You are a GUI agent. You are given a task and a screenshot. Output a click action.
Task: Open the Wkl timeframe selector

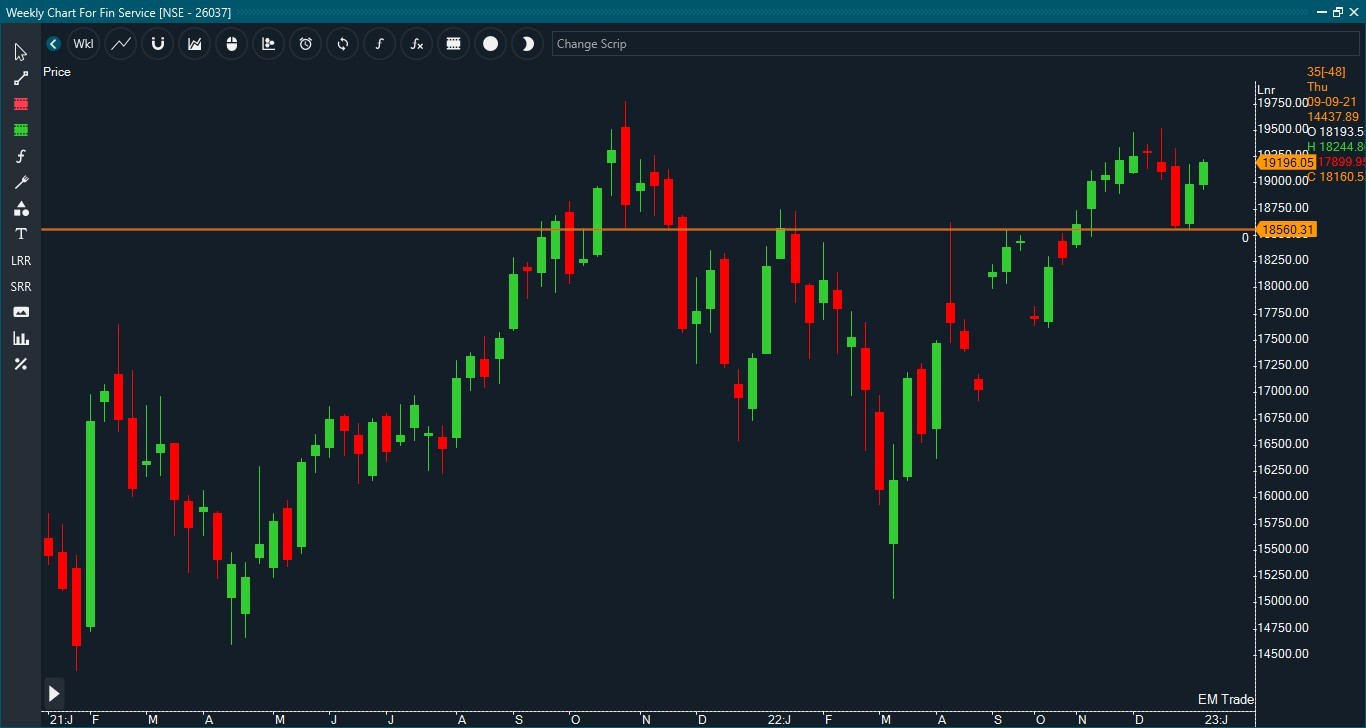pyautogui.click(x=83, y=44)
